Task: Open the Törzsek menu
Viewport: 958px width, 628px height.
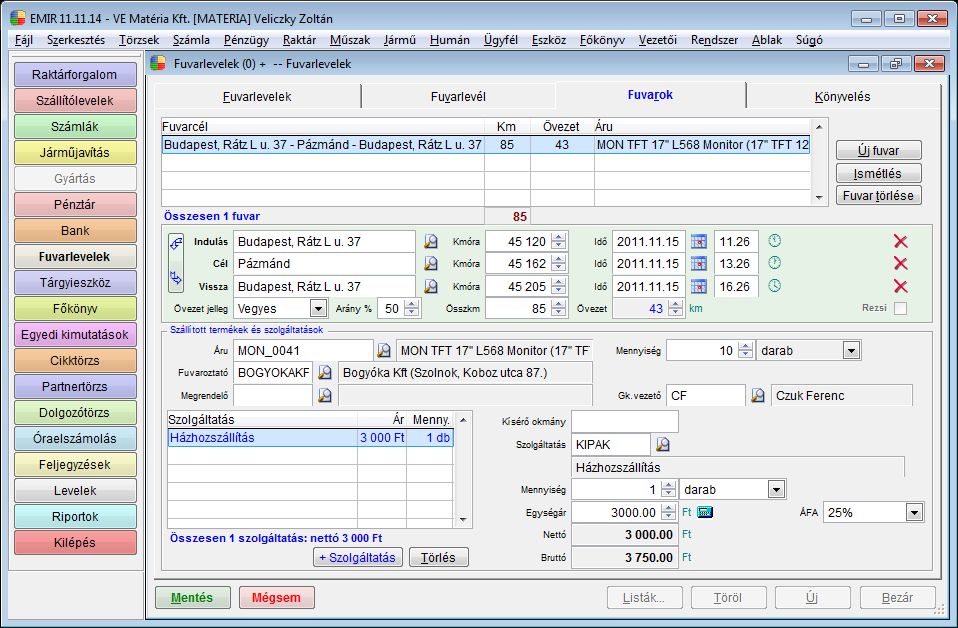Action: tap(139, 40)
